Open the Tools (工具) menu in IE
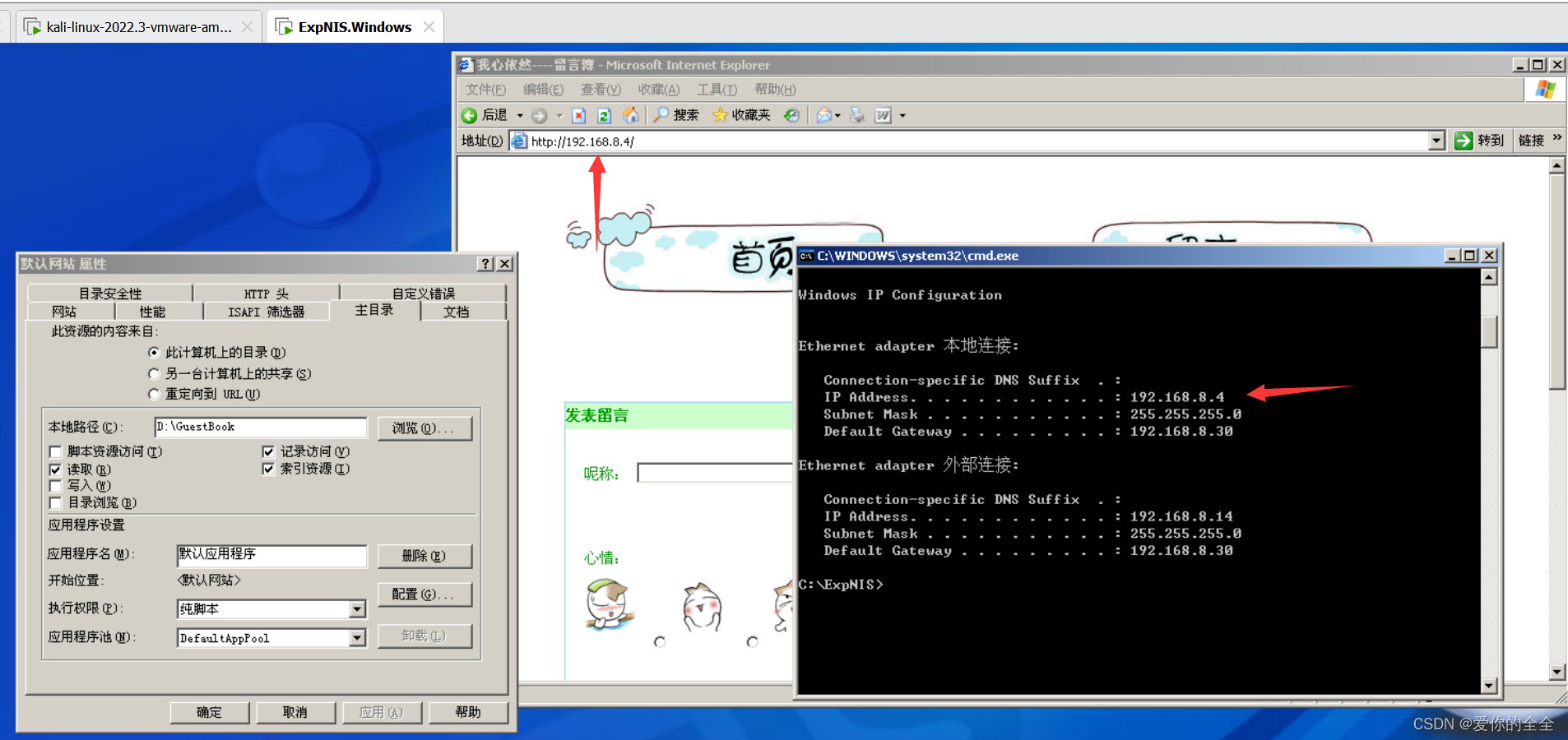1568x740 pixels. 717,90
